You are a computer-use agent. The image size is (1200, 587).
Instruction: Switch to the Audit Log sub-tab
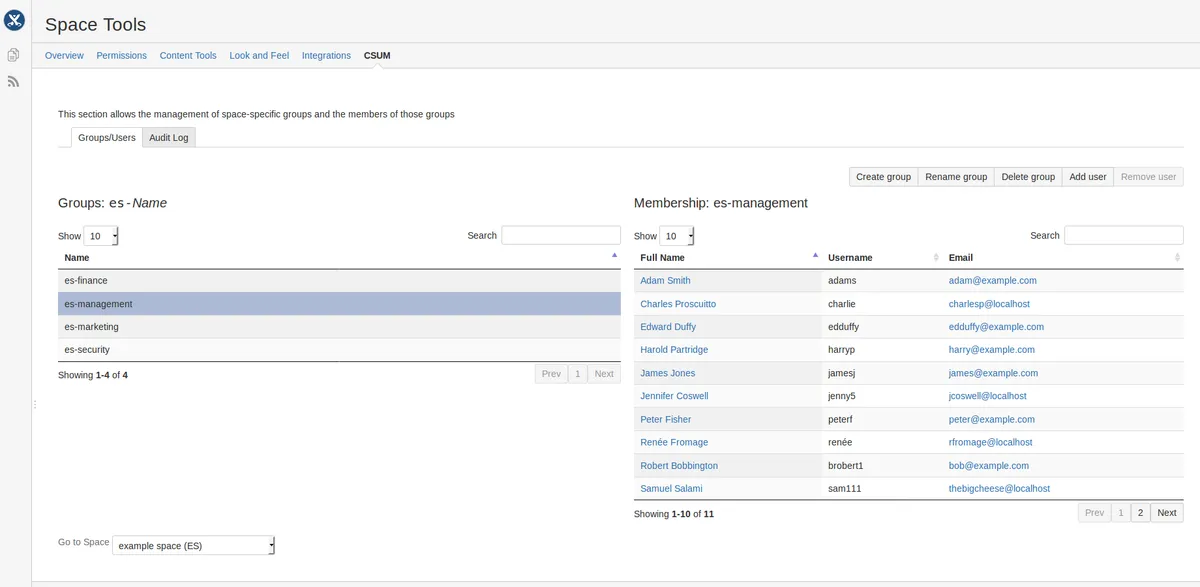tap(169, 137)
